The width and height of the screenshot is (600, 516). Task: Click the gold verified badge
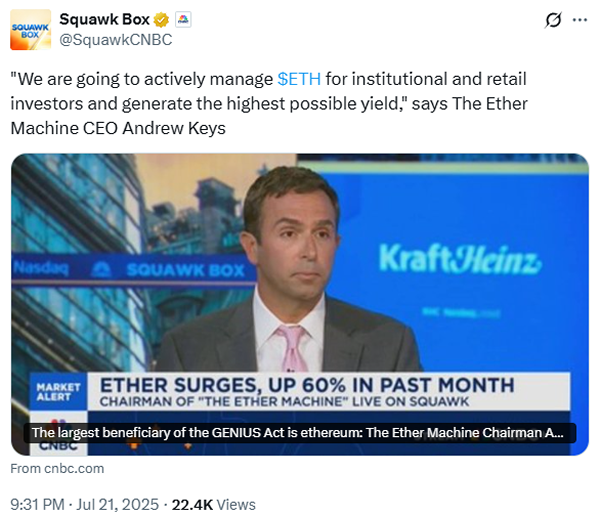click(159, 20)
